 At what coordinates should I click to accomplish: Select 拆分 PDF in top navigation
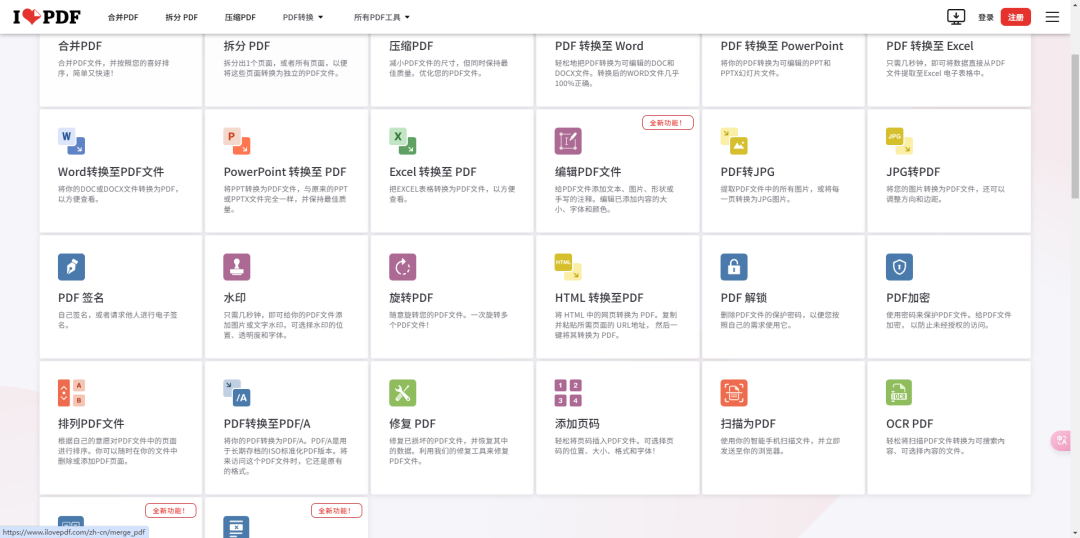[182, 17]
